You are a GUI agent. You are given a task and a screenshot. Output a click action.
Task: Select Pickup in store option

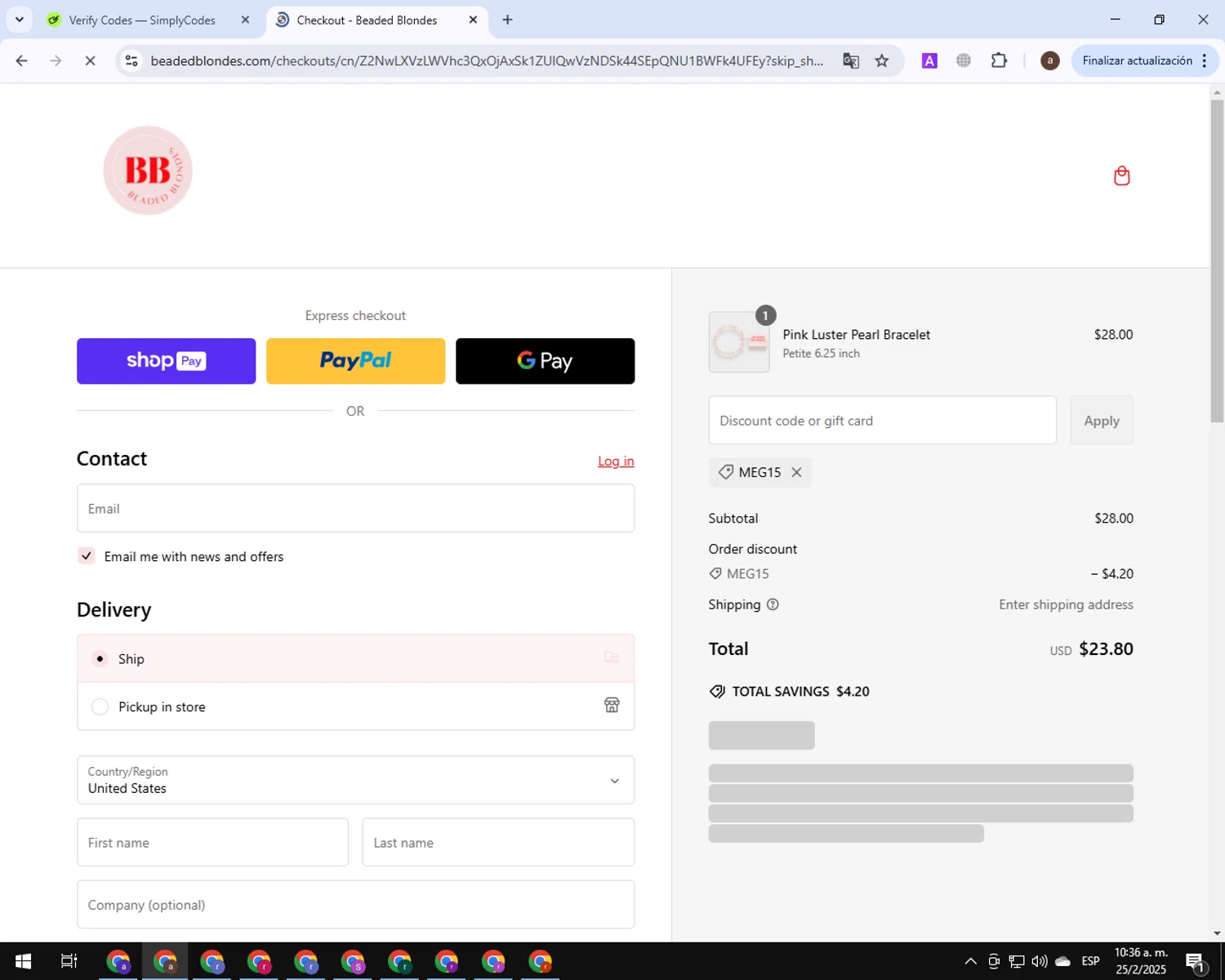pos(355,706)
